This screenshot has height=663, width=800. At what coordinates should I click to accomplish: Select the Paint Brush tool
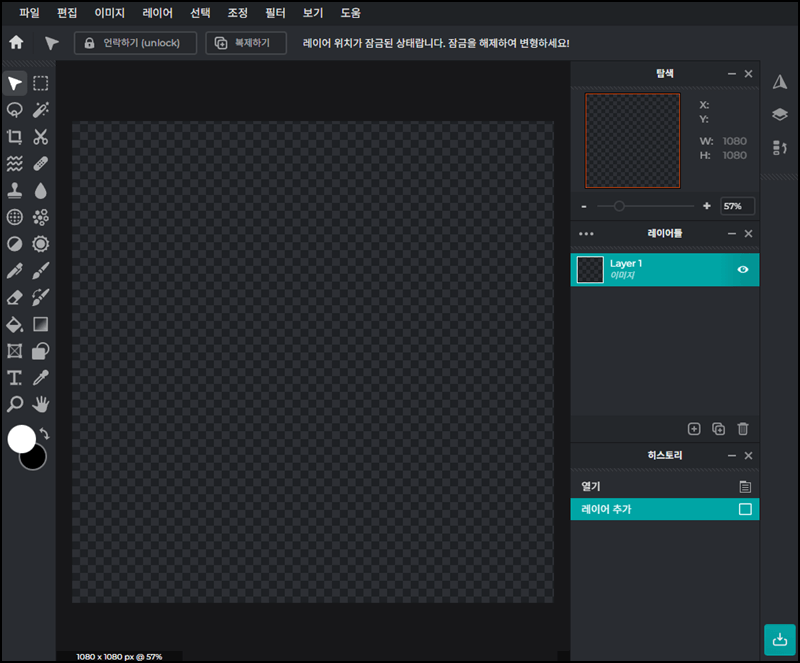click(41, 271)
